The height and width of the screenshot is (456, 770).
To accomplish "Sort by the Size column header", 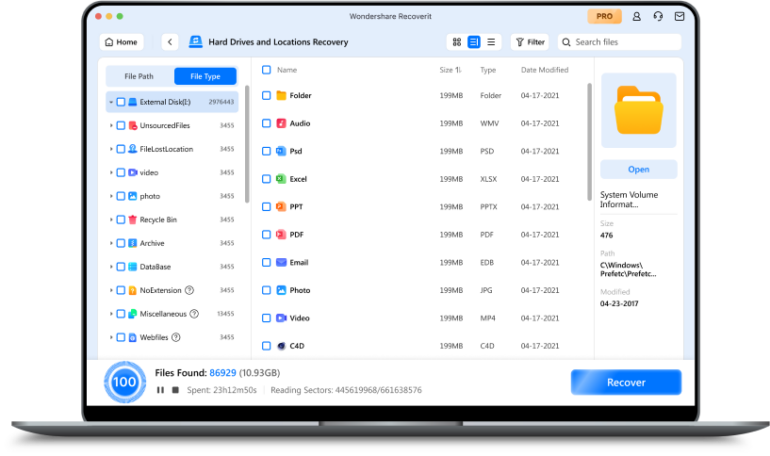I will pyautogui.click(x=450, y=70).
